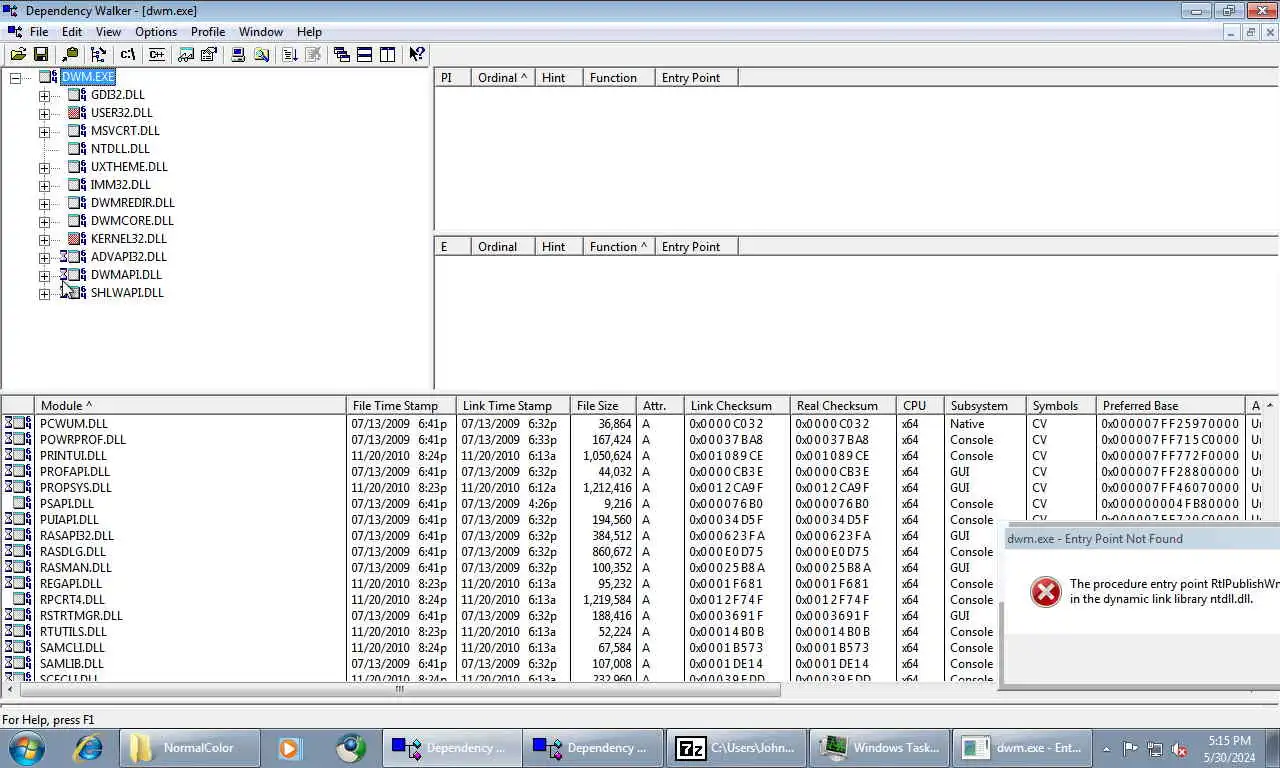Screen dimensions: 1280x768
Task: Select DWMCORE.DLL in the dependency tree
Action: coord(132,221)
